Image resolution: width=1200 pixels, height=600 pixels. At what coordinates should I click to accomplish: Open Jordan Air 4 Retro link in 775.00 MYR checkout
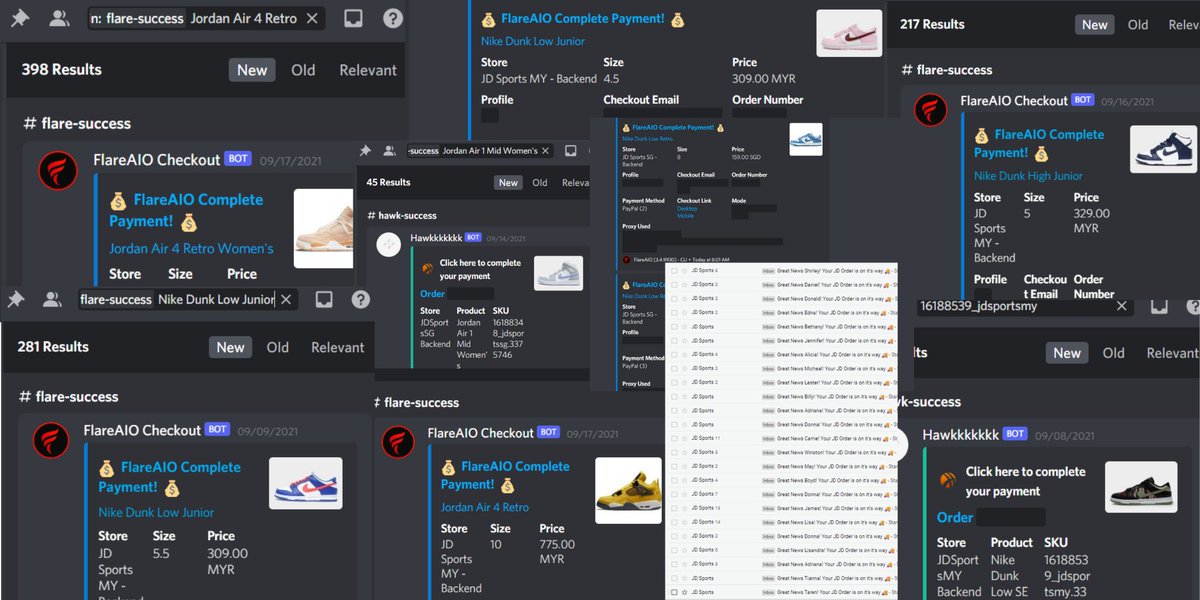pyautogui.click(x=485, y=508)
